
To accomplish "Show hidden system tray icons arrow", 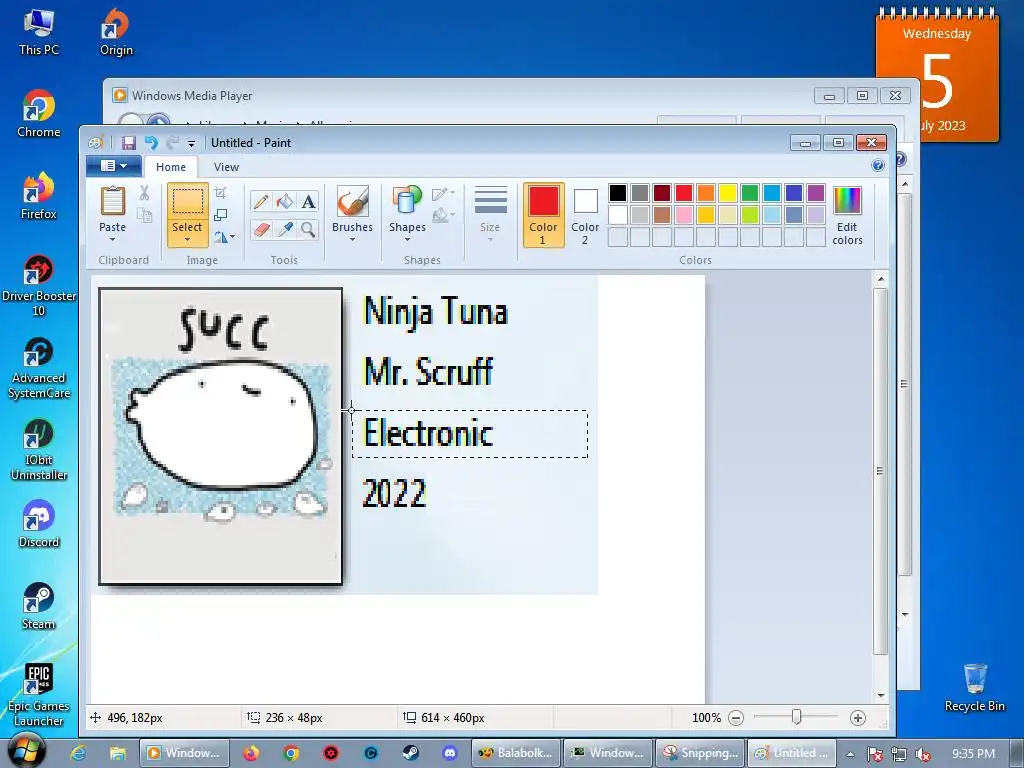I will pyautogui.click(x=850, y=754).
